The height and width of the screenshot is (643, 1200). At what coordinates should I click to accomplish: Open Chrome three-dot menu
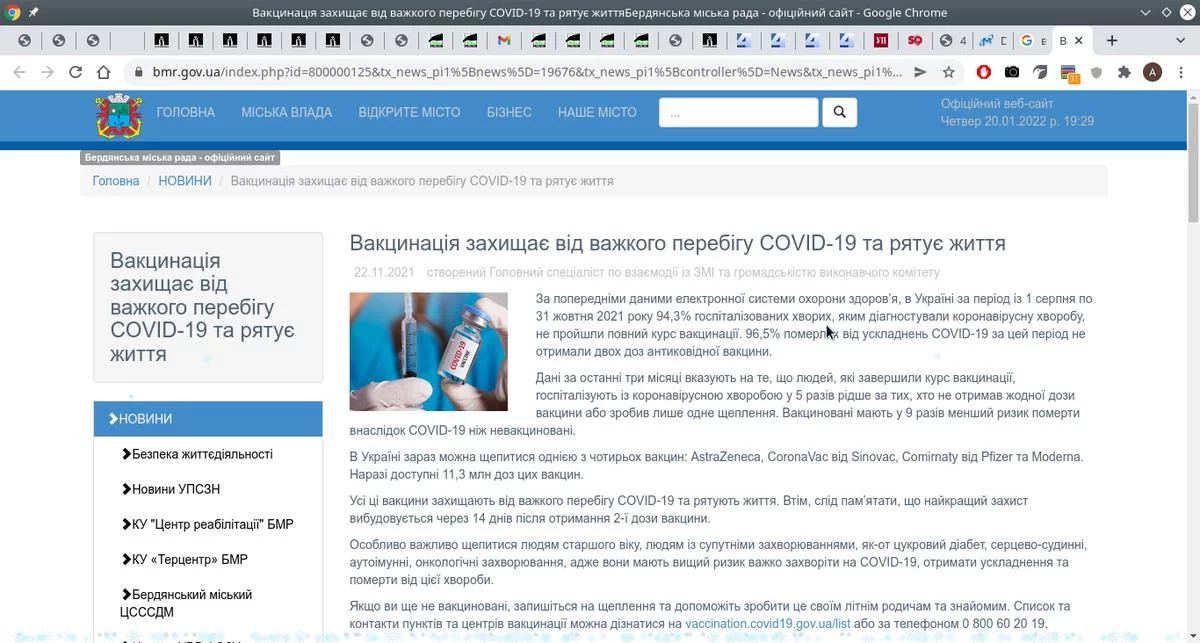(1181, 72)
